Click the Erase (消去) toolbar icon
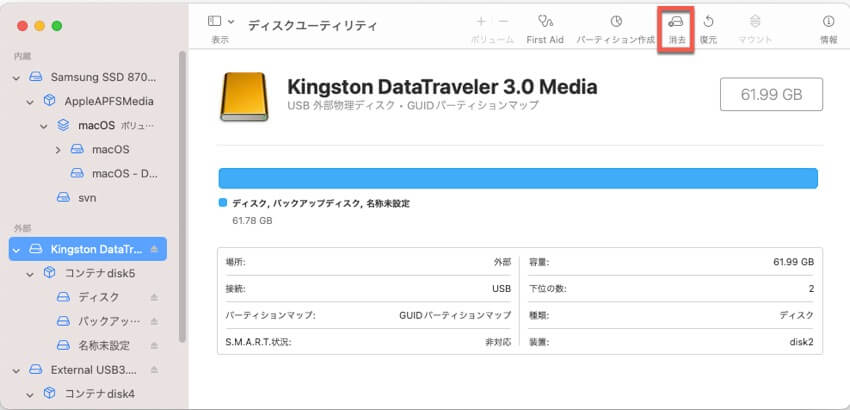850x410 pixels. (x=675, y=22)
